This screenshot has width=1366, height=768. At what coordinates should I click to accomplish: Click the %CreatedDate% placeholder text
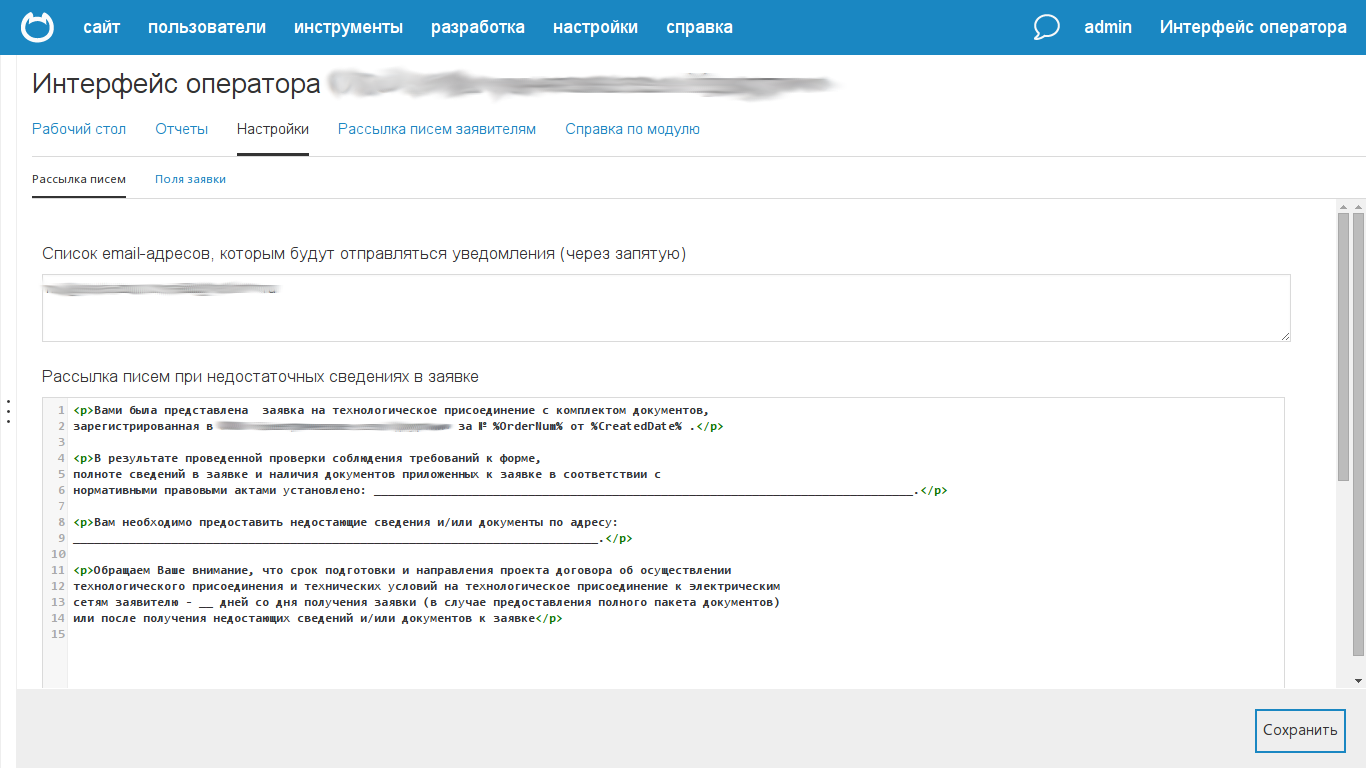[x=635, y=426]
